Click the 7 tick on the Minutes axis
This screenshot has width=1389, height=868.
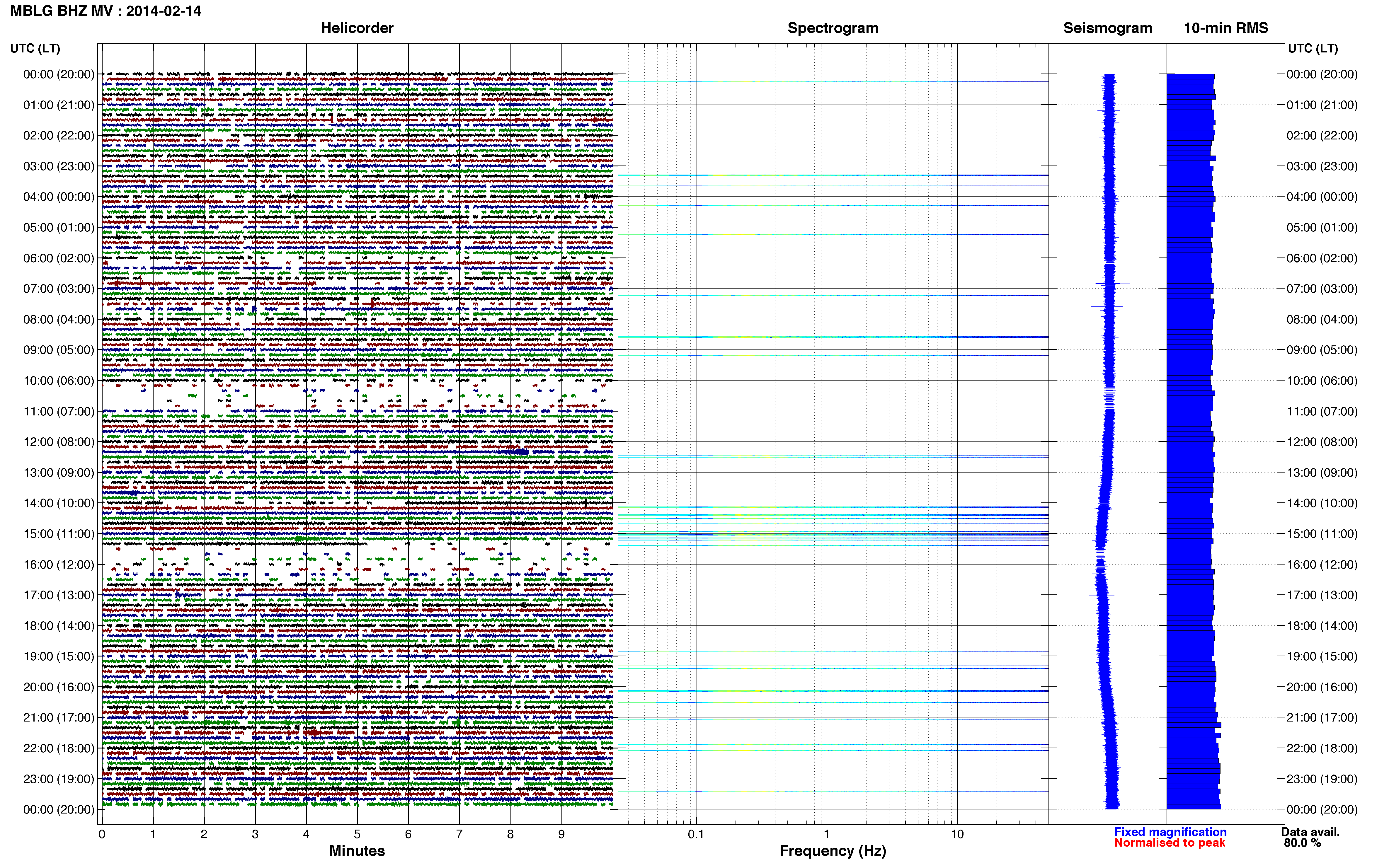coord(459,834)
